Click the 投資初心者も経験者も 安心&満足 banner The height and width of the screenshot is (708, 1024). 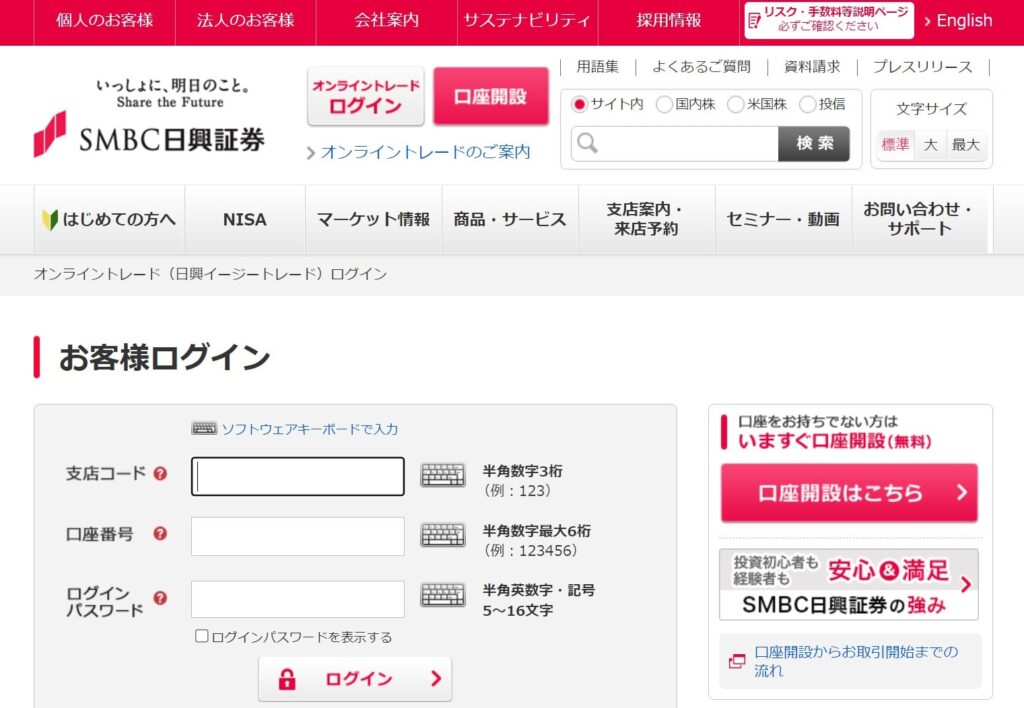pyautogui.click(x=848, y=584)
